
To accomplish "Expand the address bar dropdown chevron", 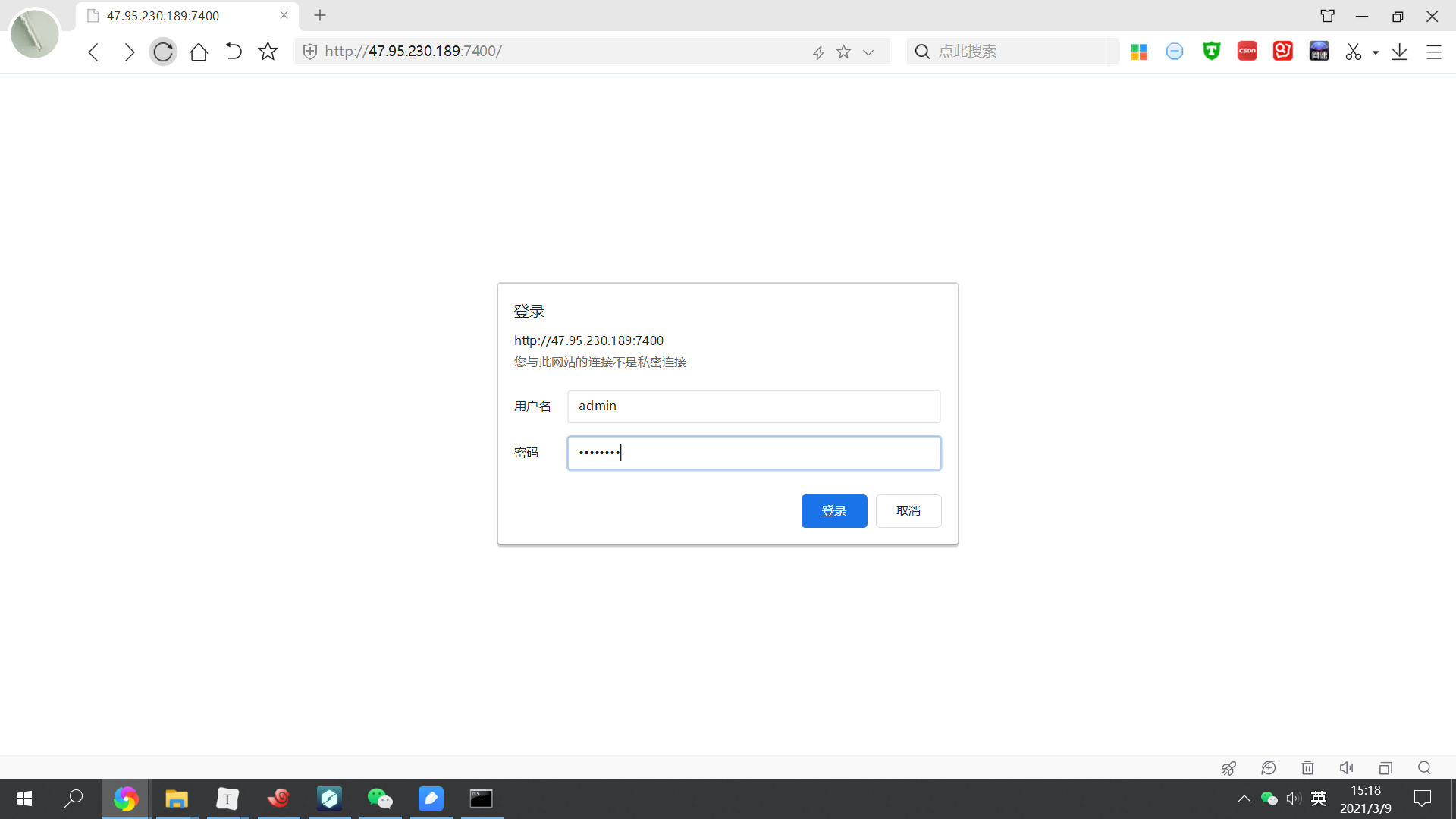I will coord(868,52).
